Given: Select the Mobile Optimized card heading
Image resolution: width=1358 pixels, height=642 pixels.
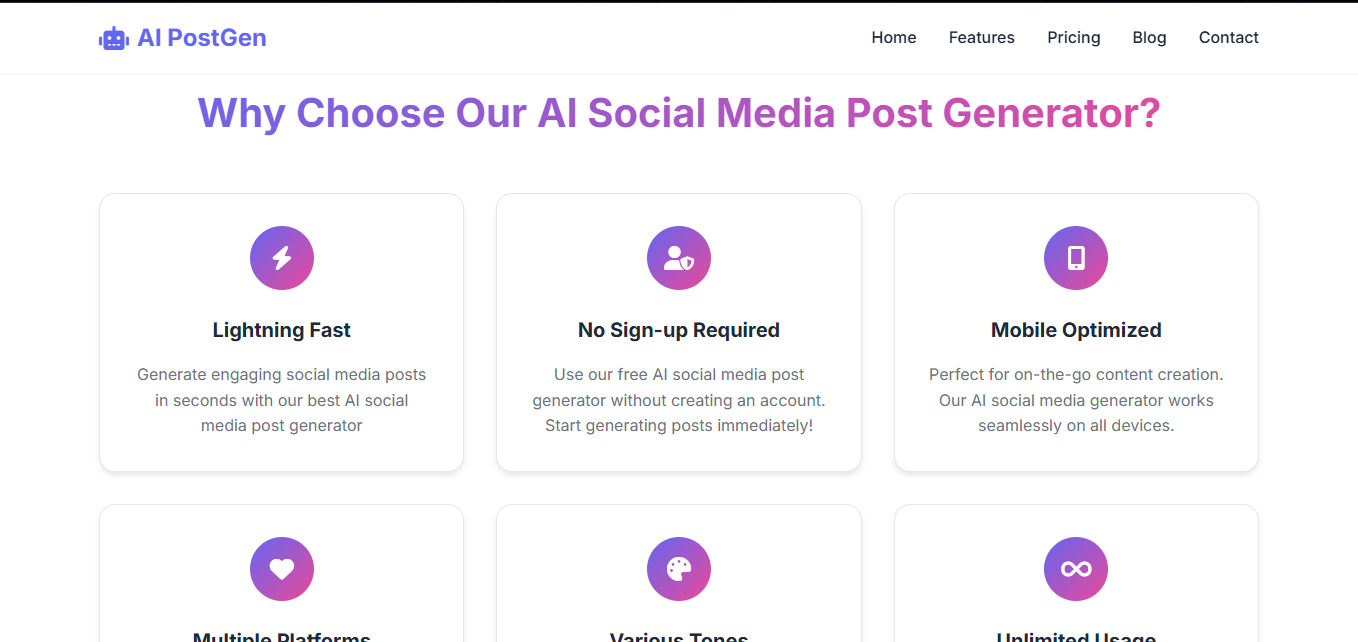Looking at the screenshot, I should (x=1076, y=330).
